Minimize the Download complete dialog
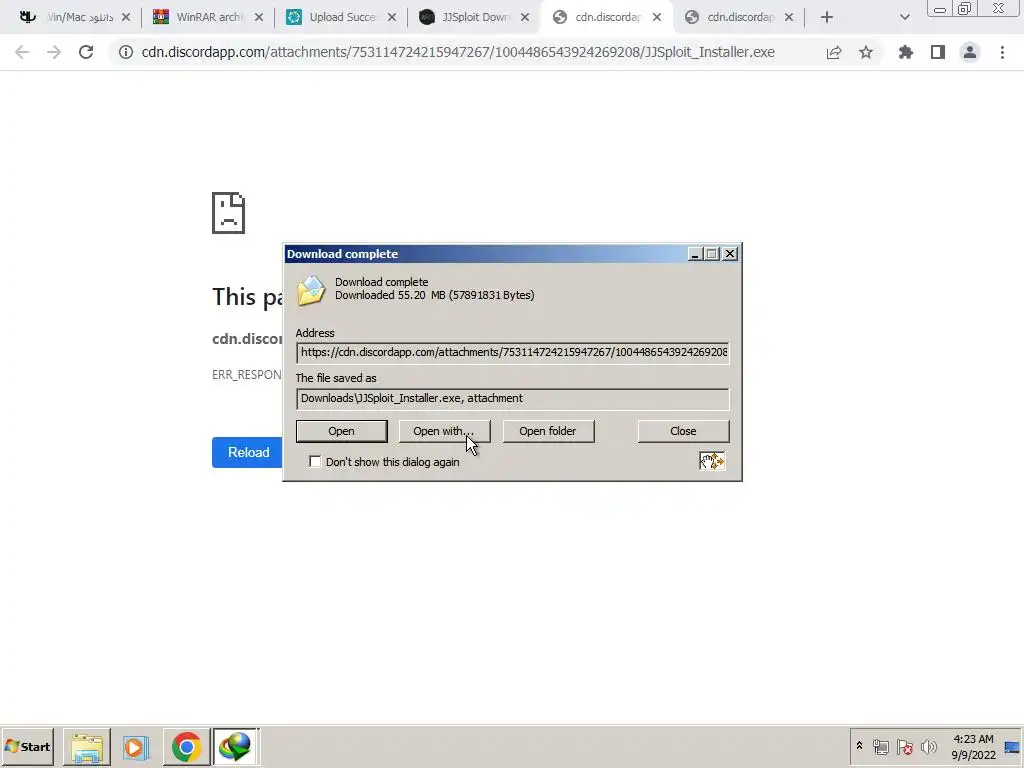Image resolution: width=1024 pixels, height=768 pixels. 695,254
